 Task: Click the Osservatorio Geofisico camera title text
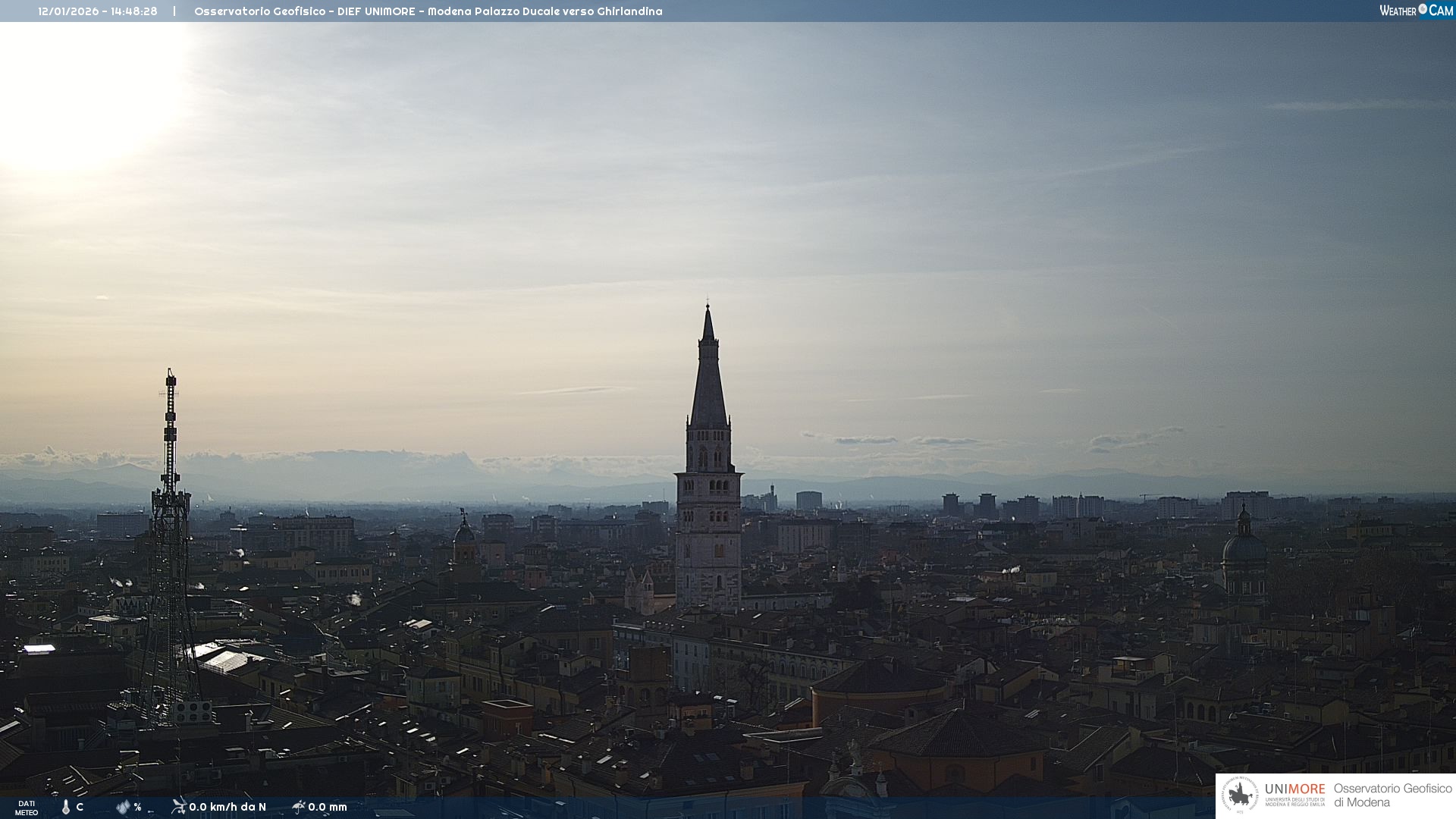click(428, 11)
